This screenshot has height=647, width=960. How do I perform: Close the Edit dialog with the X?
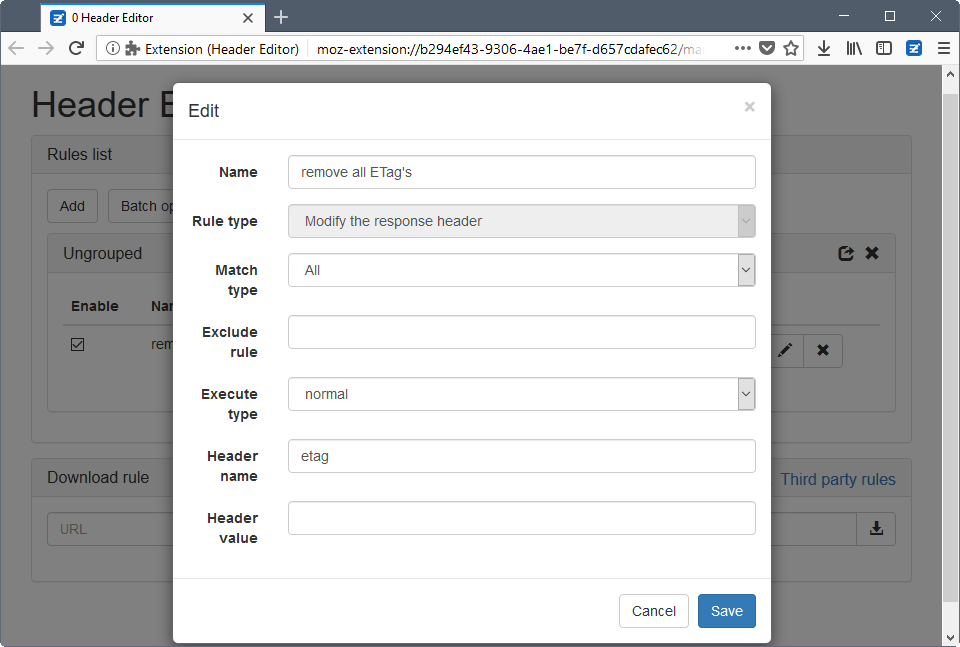coord(749,107)
